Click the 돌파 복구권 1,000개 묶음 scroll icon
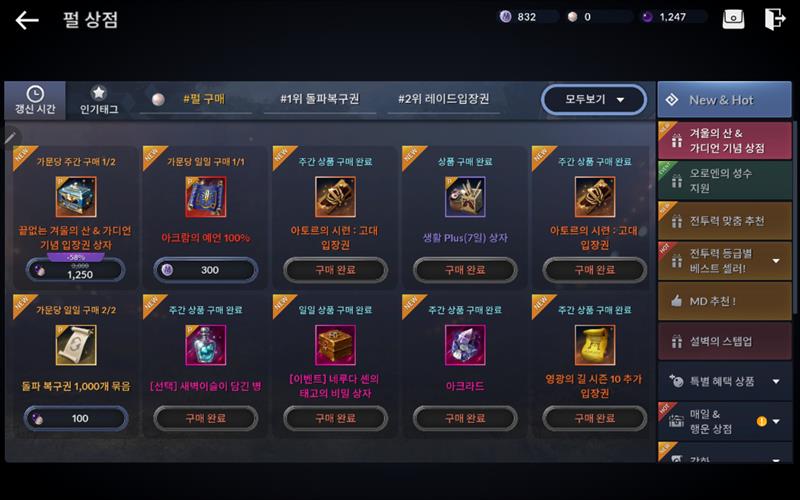The width and height of the screenshot is (800, 500). pos(76,345)
